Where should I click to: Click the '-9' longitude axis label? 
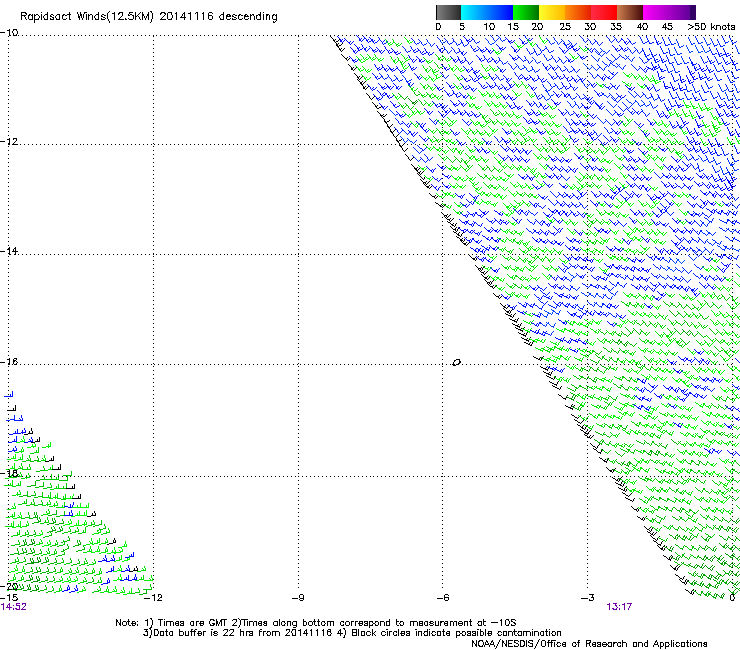[x=298, y=598]
